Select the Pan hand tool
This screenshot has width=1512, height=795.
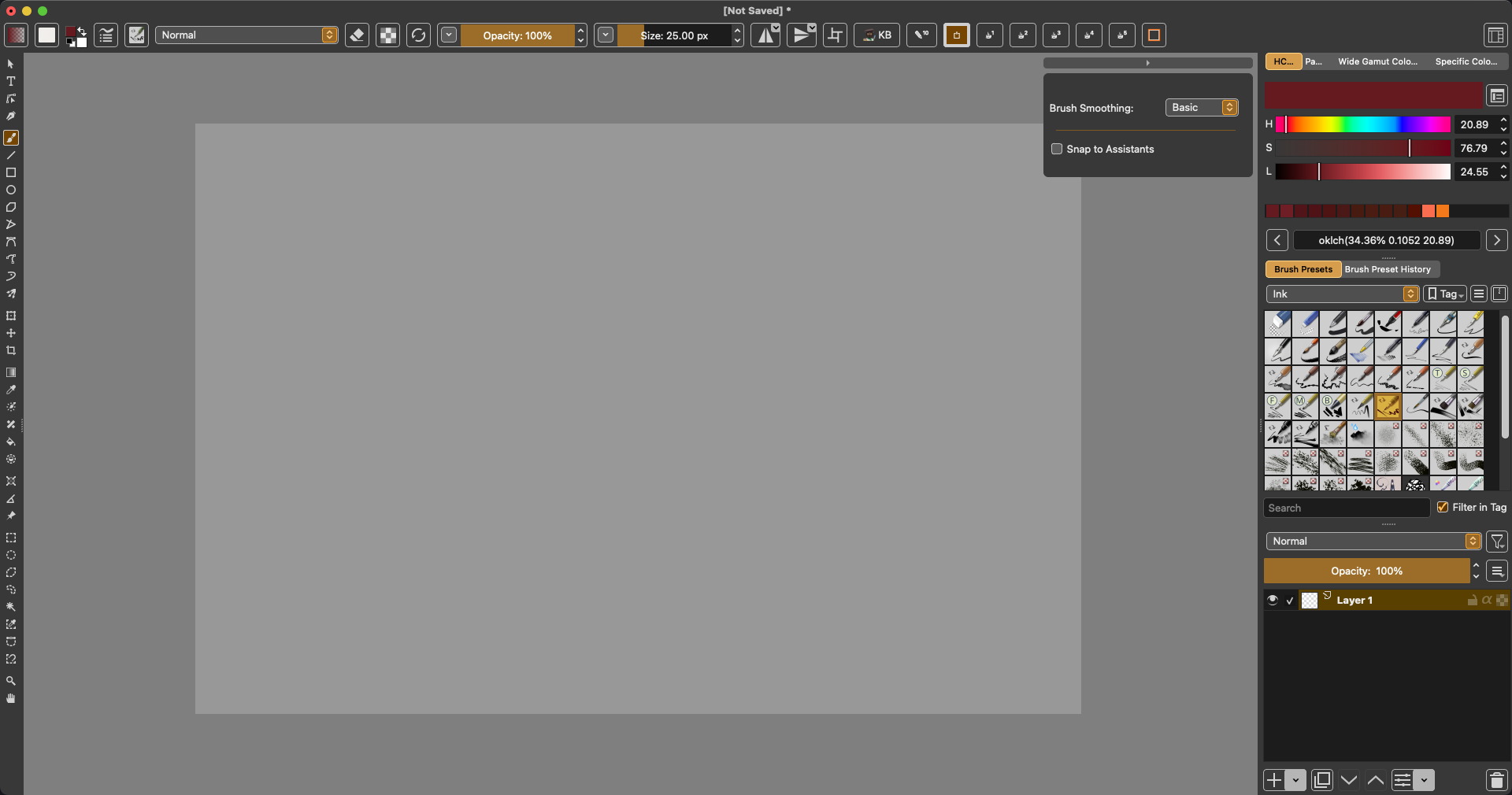[x=11, y=699]
